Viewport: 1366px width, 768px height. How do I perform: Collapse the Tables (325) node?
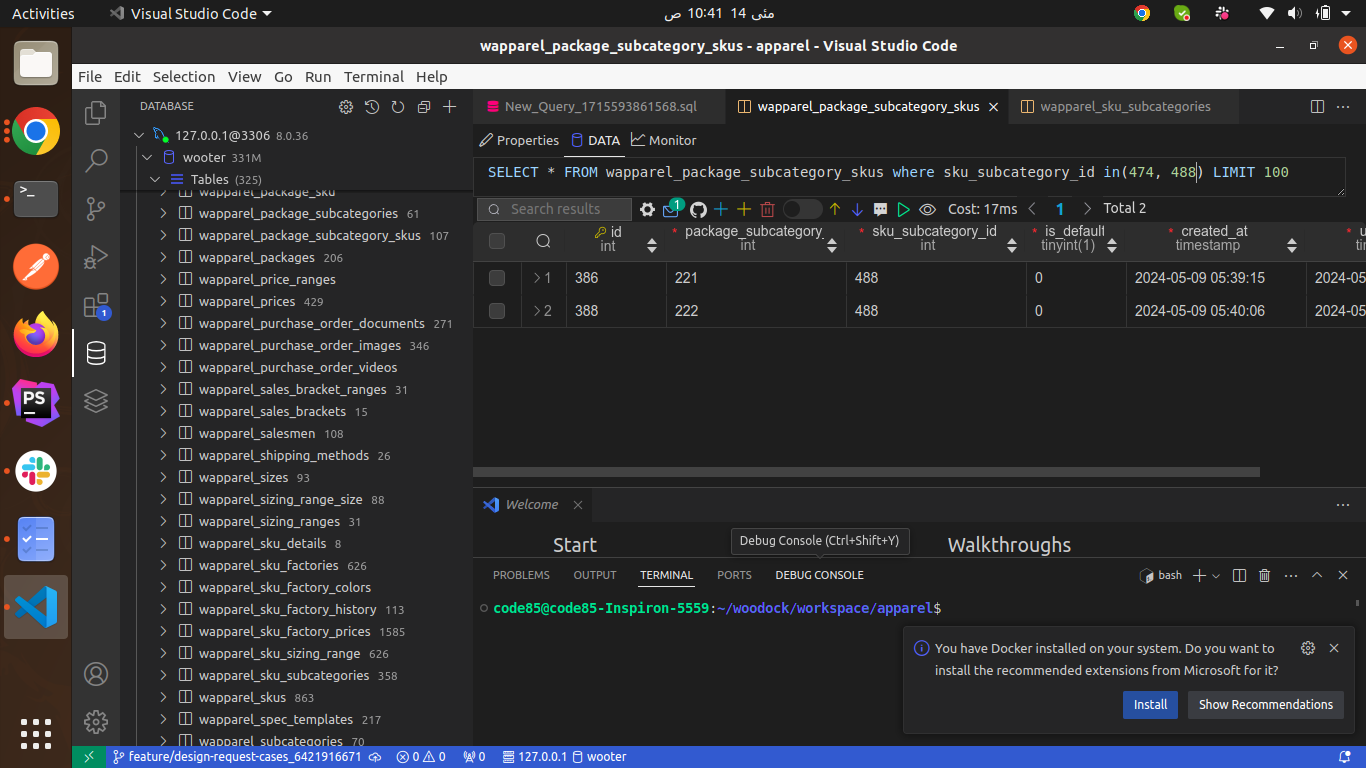(x=155, y=179)
